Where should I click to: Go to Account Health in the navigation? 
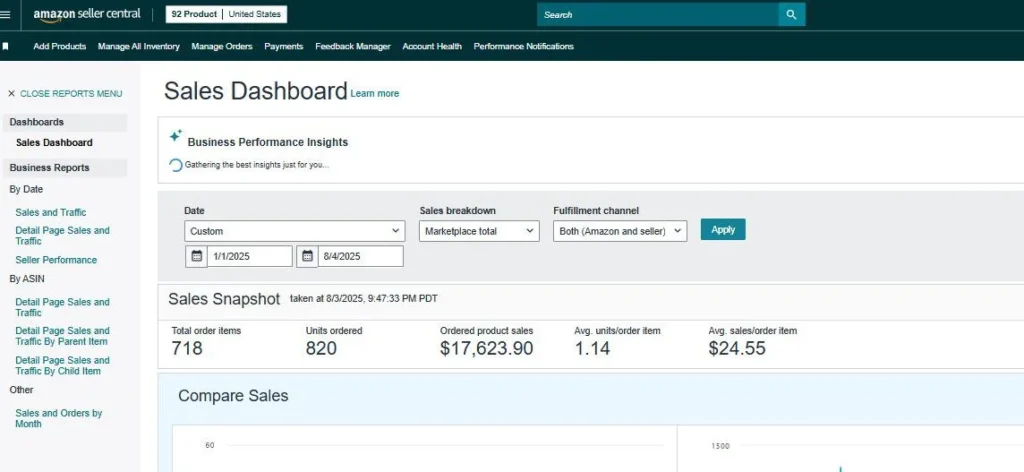432,46
